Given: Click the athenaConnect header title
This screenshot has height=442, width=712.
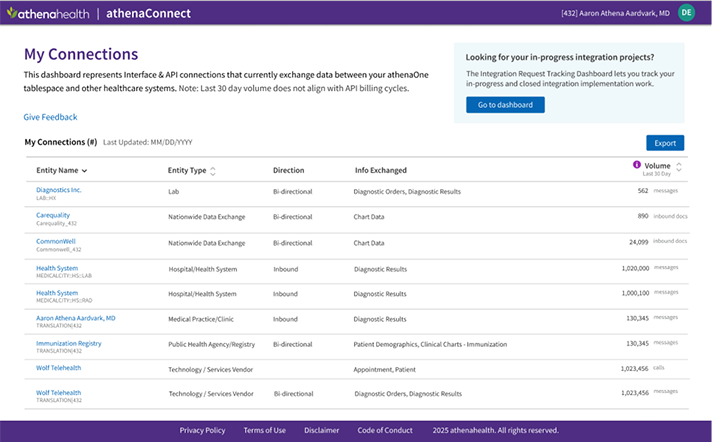Looking at the screenshot, I should (148, 14).
